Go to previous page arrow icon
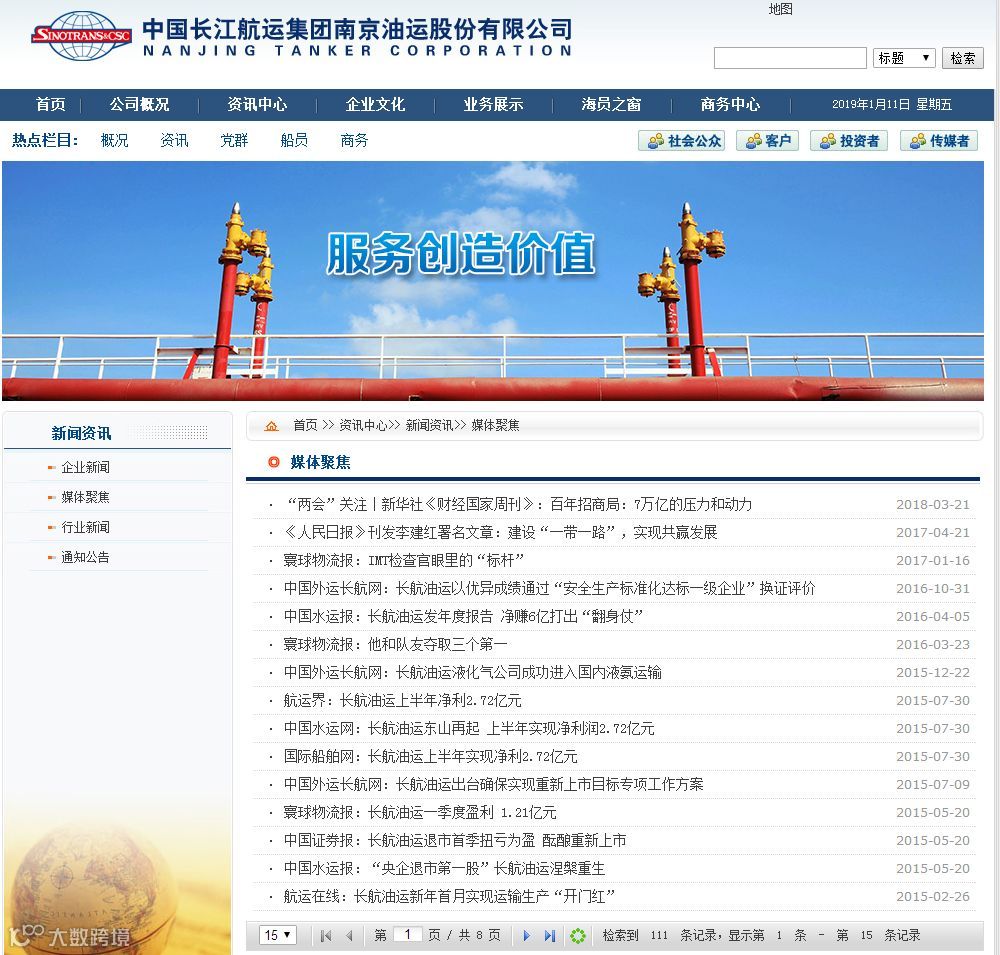The width and height of the screenshot is (1000, 955). click(x=349, y=935)
